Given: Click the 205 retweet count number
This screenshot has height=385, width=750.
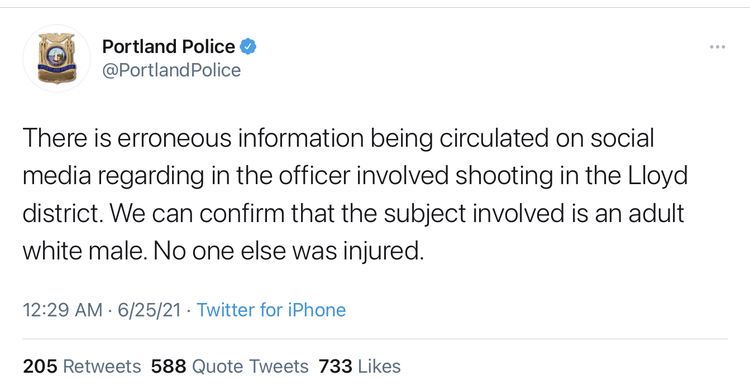Looking at the screenshot, I should (40, 366).
